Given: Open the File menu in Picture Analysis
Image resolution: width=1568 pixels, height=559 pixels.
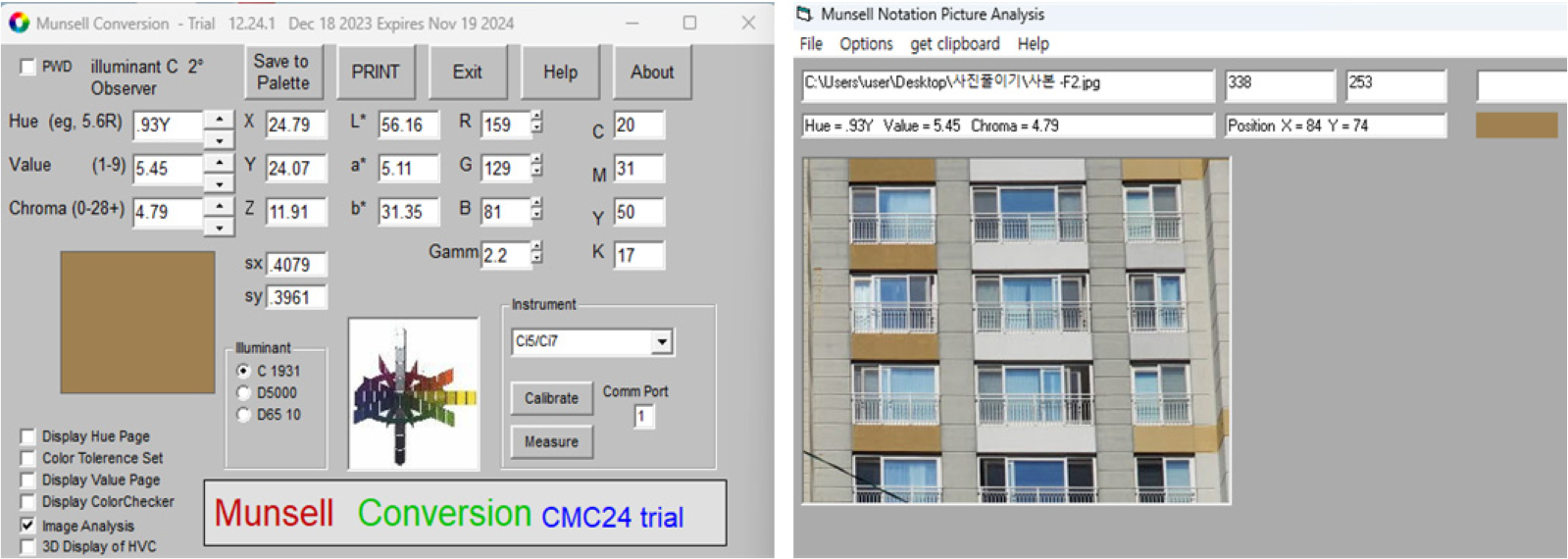Looking at the screenshot, I should pyautogui.click(x=811, y=44).
